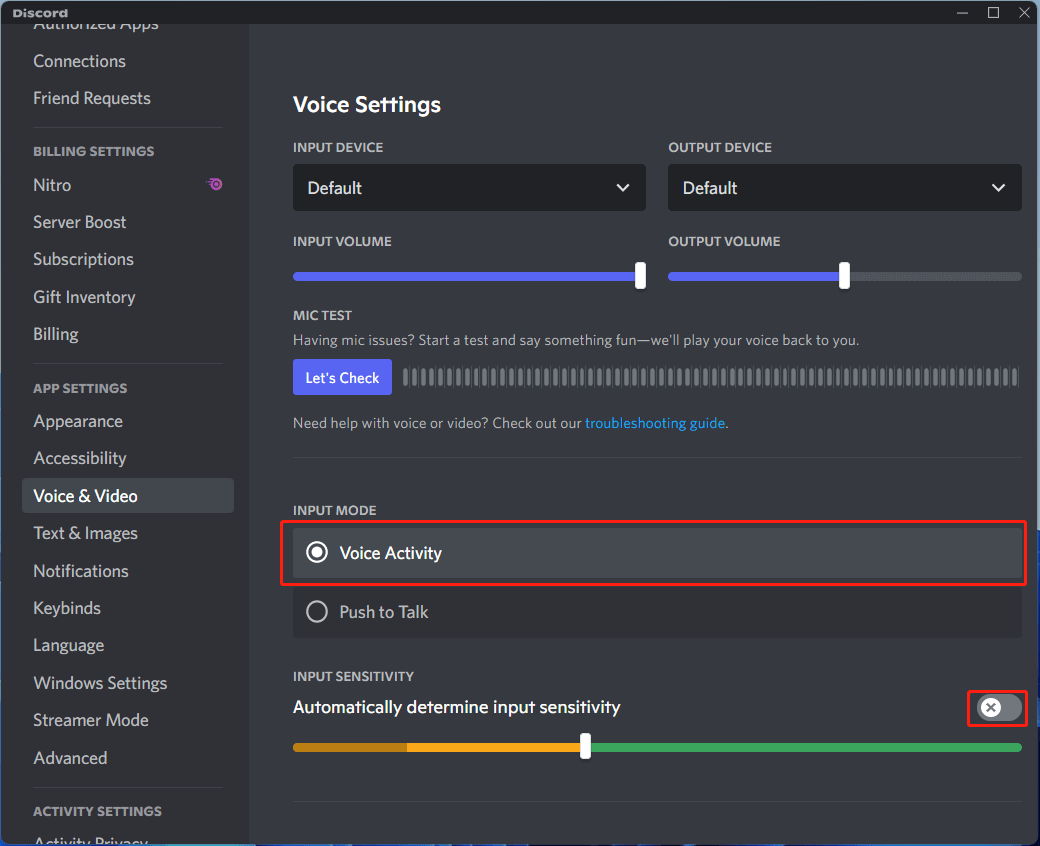
Task: Open Advanced settings
Action: coord(70,758)
